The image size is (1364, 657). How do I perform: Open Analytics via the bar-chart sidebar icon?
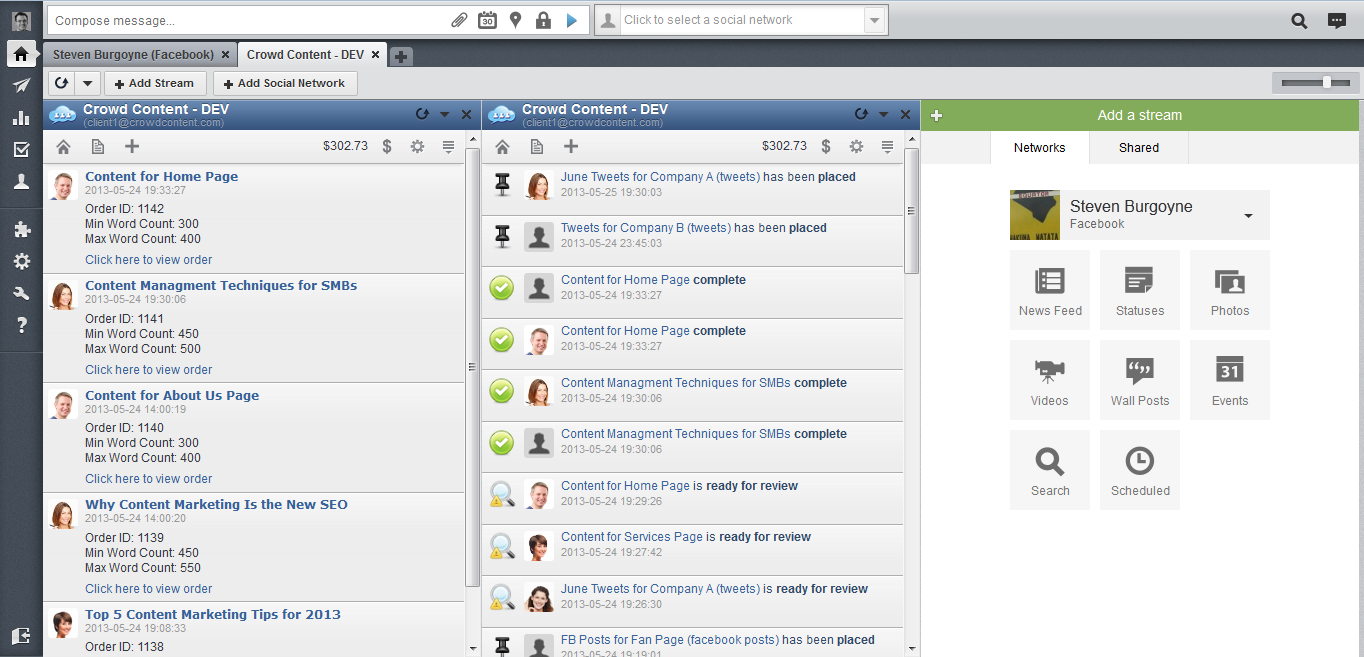[x=22, y=117]
